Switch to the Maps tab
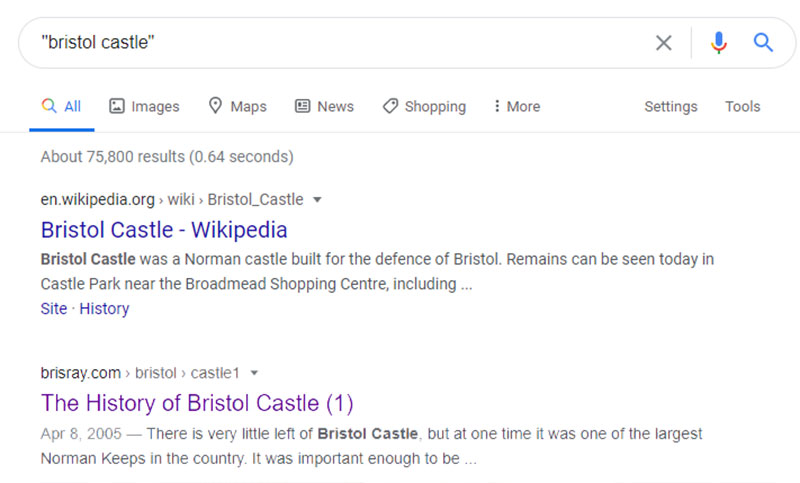Image resolution: width=800 pixels, height=483 pixels. [x=238, y=107]
